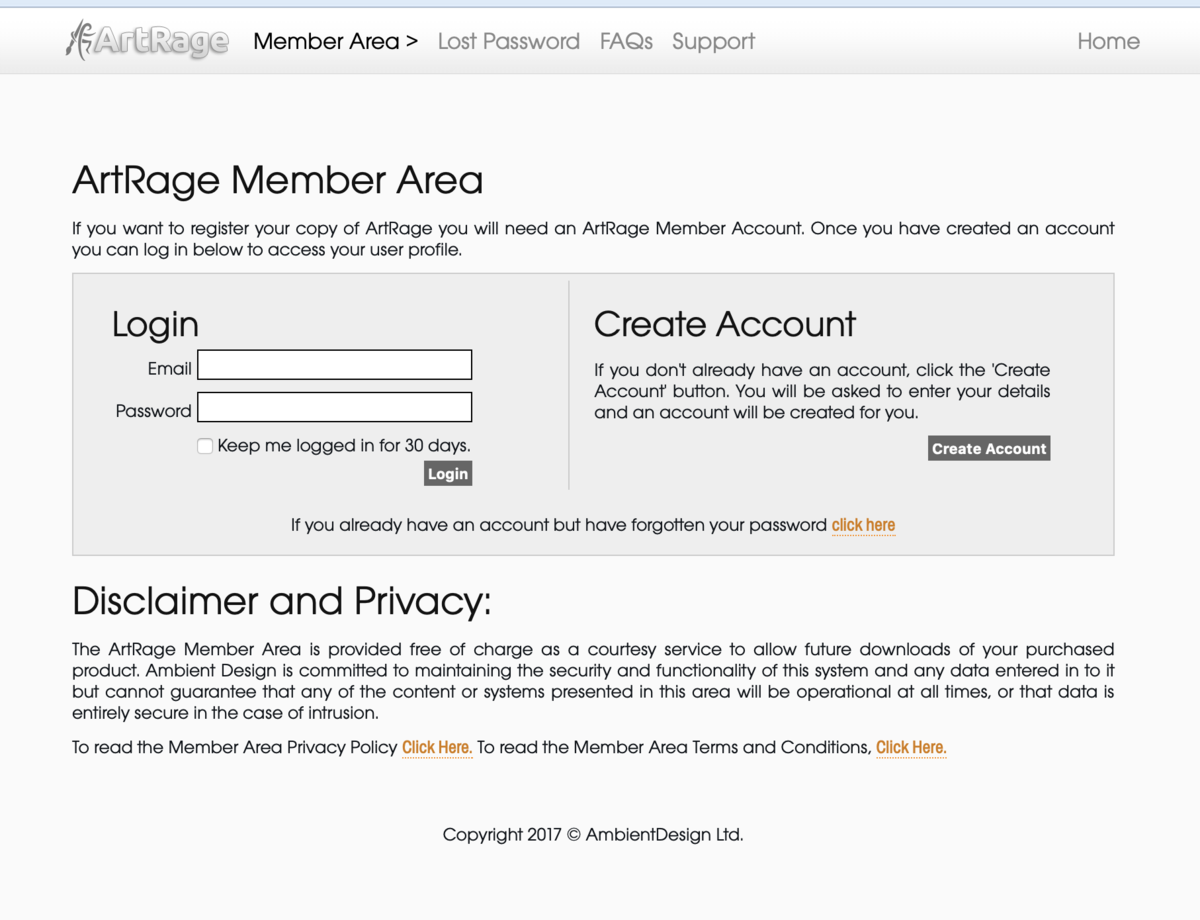Image resolution: width=1200 pixels, height=920 pixels.
Task: Click the 'Create Account' section heading
Action: click(x=725, y=324)
